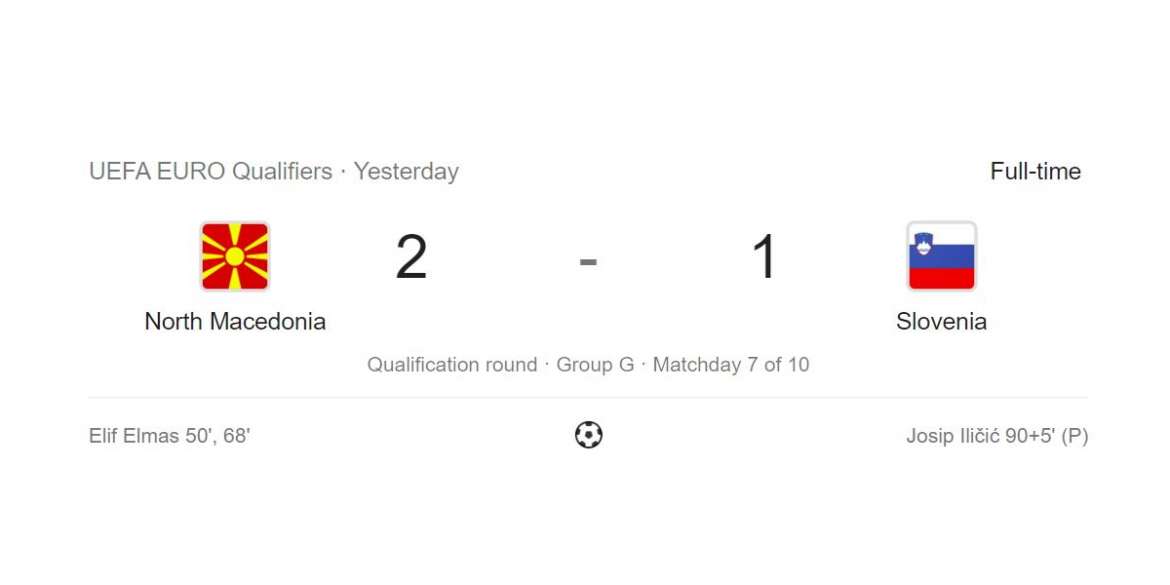The image size is (1170, 585).
Task: Click the 90+5' goal time
Action: (x=1033, y=436)
